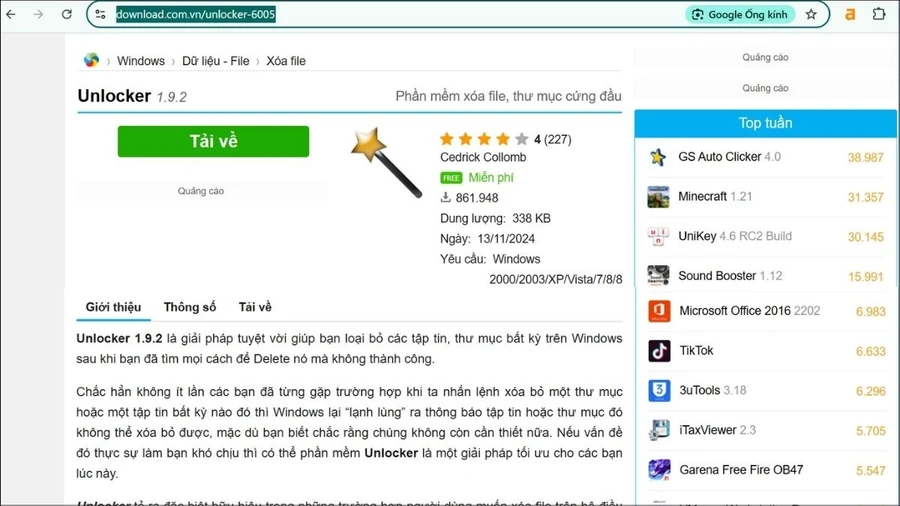Open author Cedrick Collomb link

point(483,157)
